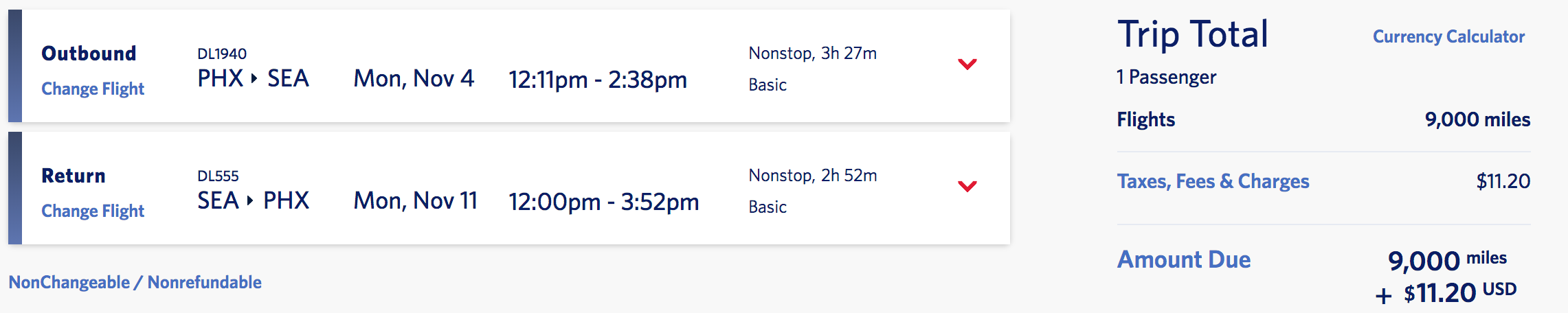Click the 12:11pm - 2:38pm departure time

click(597, 80)
